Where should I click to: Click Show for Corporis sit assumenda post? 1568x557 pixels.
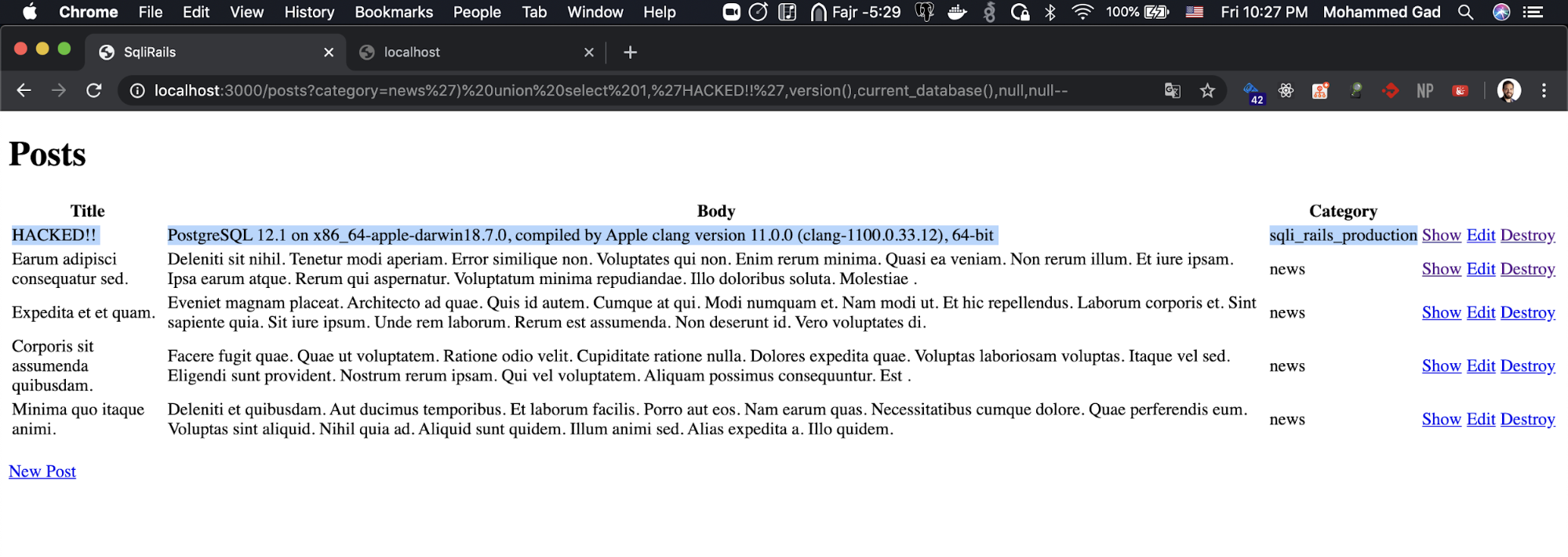(x=1441, y=366)
